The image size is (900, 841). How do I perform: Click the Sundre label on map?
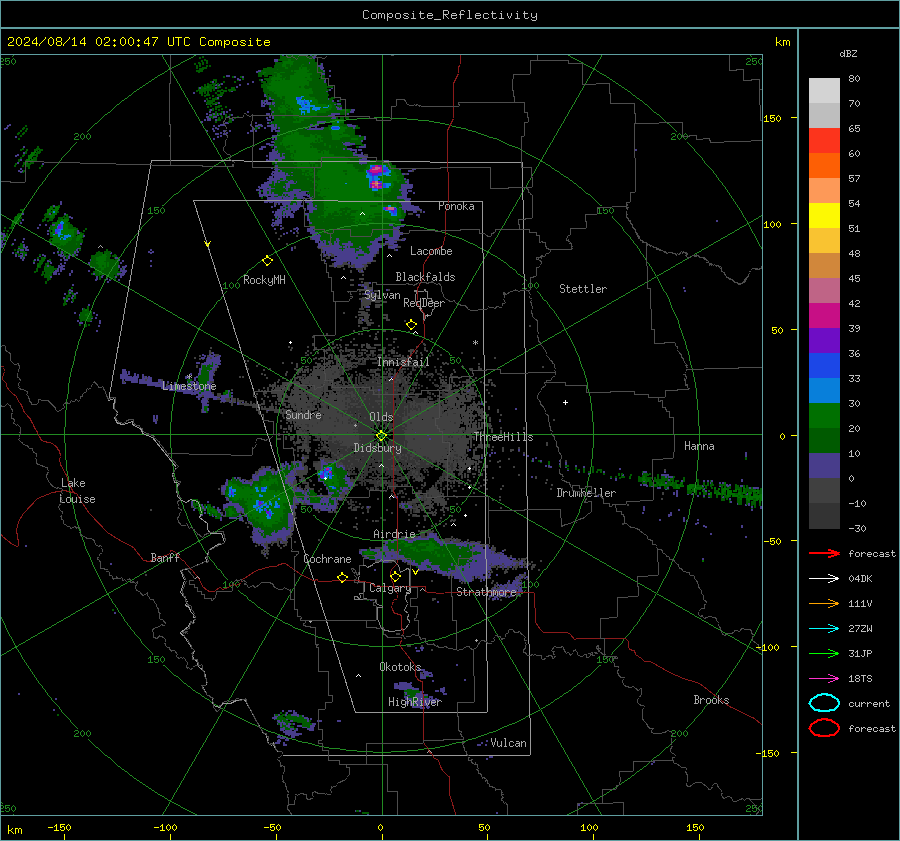(x=303, y=414)
